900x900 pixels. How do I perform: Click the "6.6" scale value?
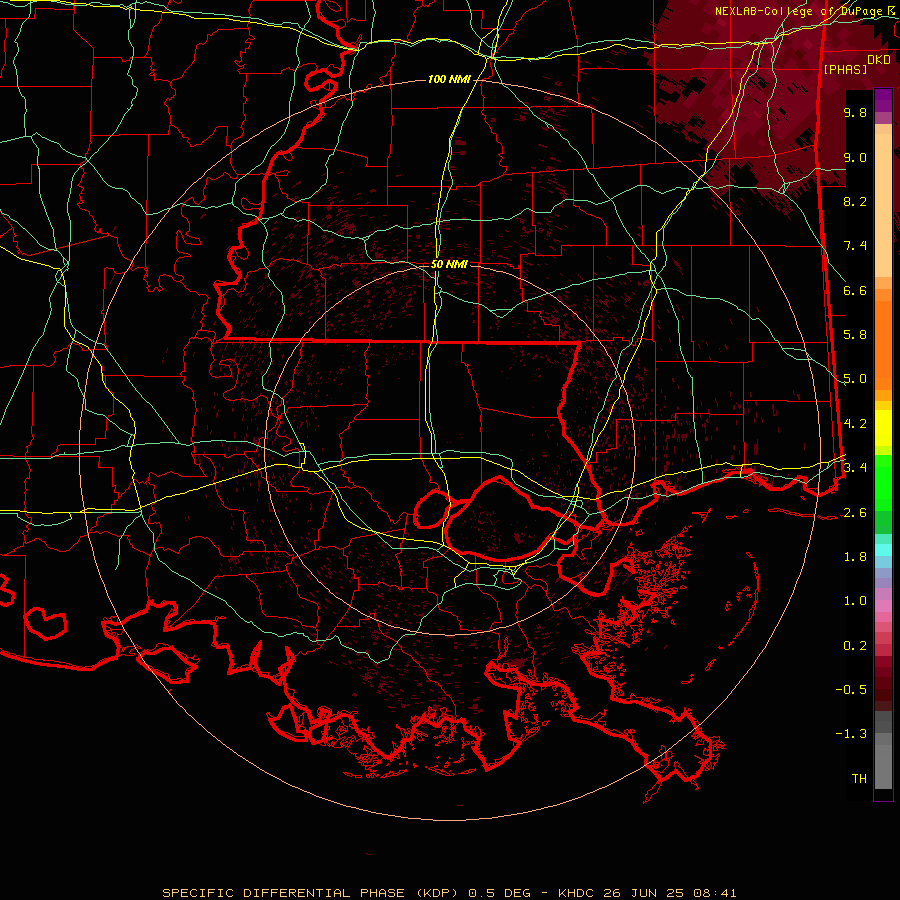pyautogui.click(x=855, y=290)
